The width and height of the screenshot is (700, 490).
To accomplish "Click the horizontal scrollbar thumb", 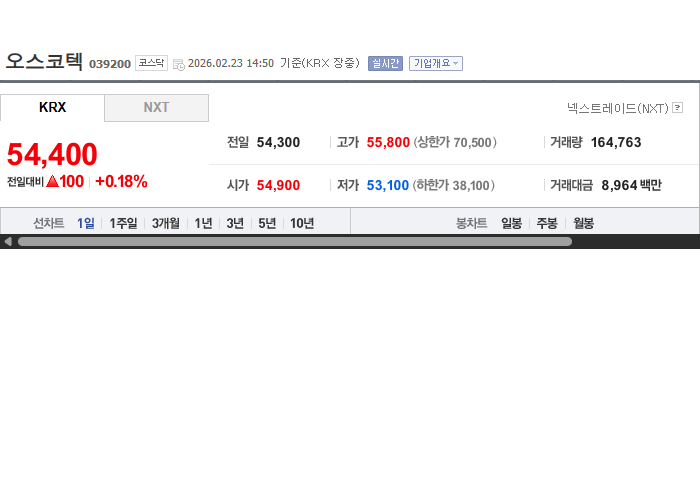I will (x=295, y=241).
